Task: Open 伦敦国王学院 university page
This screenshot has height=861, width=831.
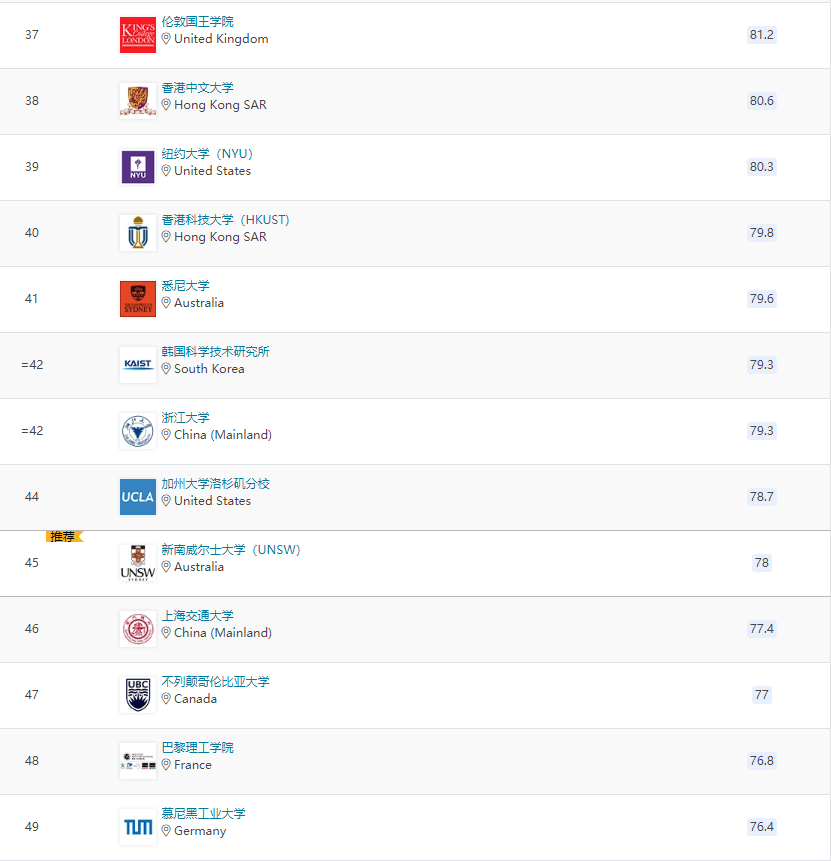Action: [197, 22]
